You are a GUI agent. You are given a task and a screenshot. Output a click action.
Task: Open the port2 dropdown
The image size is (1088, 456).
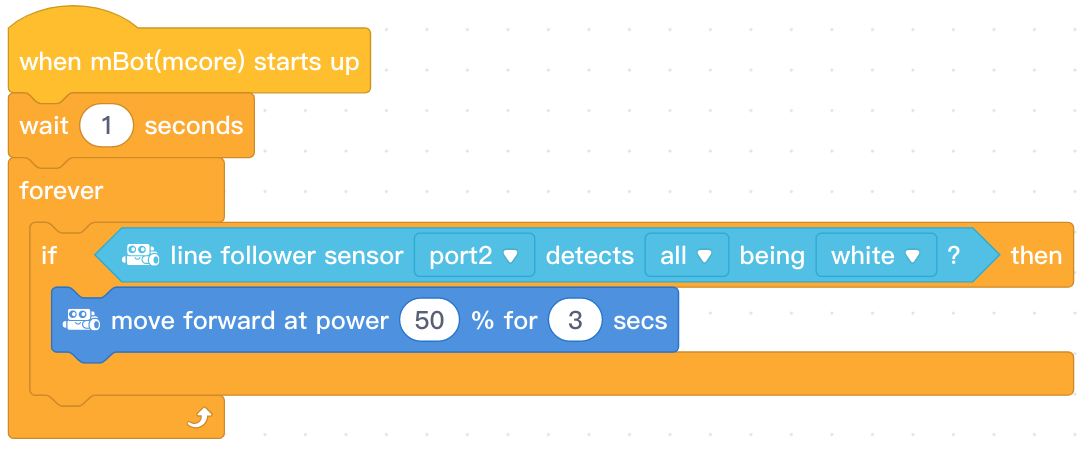pyautogui.click(x=474, y=256)
